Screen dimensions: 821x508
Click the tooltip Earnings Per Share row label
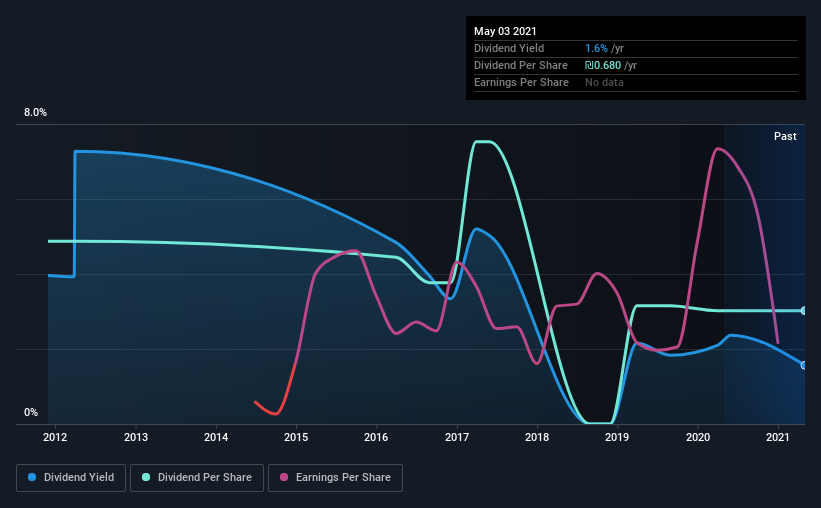pyautogui.click(x=521, y=82)
